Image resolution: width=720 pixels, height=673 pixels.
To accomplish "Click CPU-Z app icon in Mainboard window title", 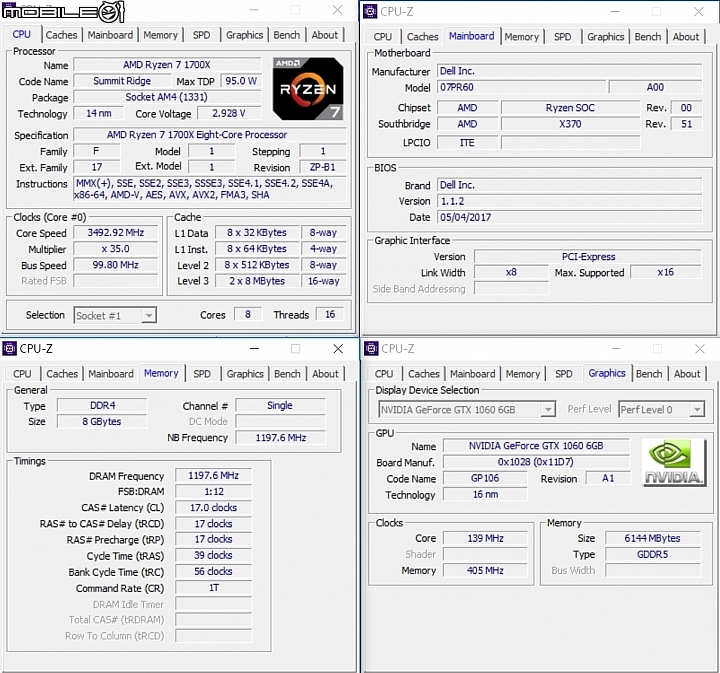I will tap(370, 11).
